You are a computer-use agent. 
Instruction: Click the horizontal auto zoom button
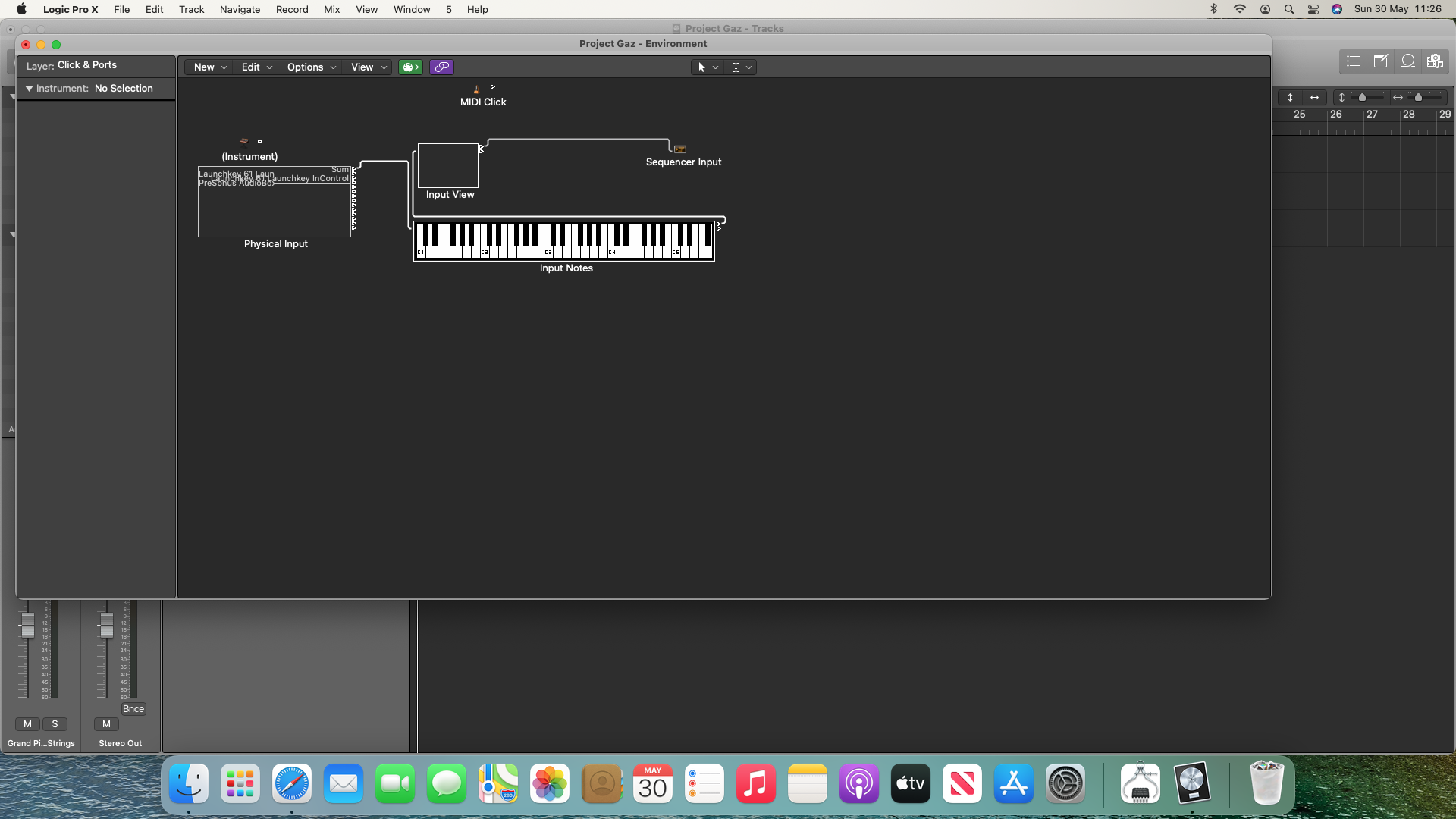[x=1314, y=97]
